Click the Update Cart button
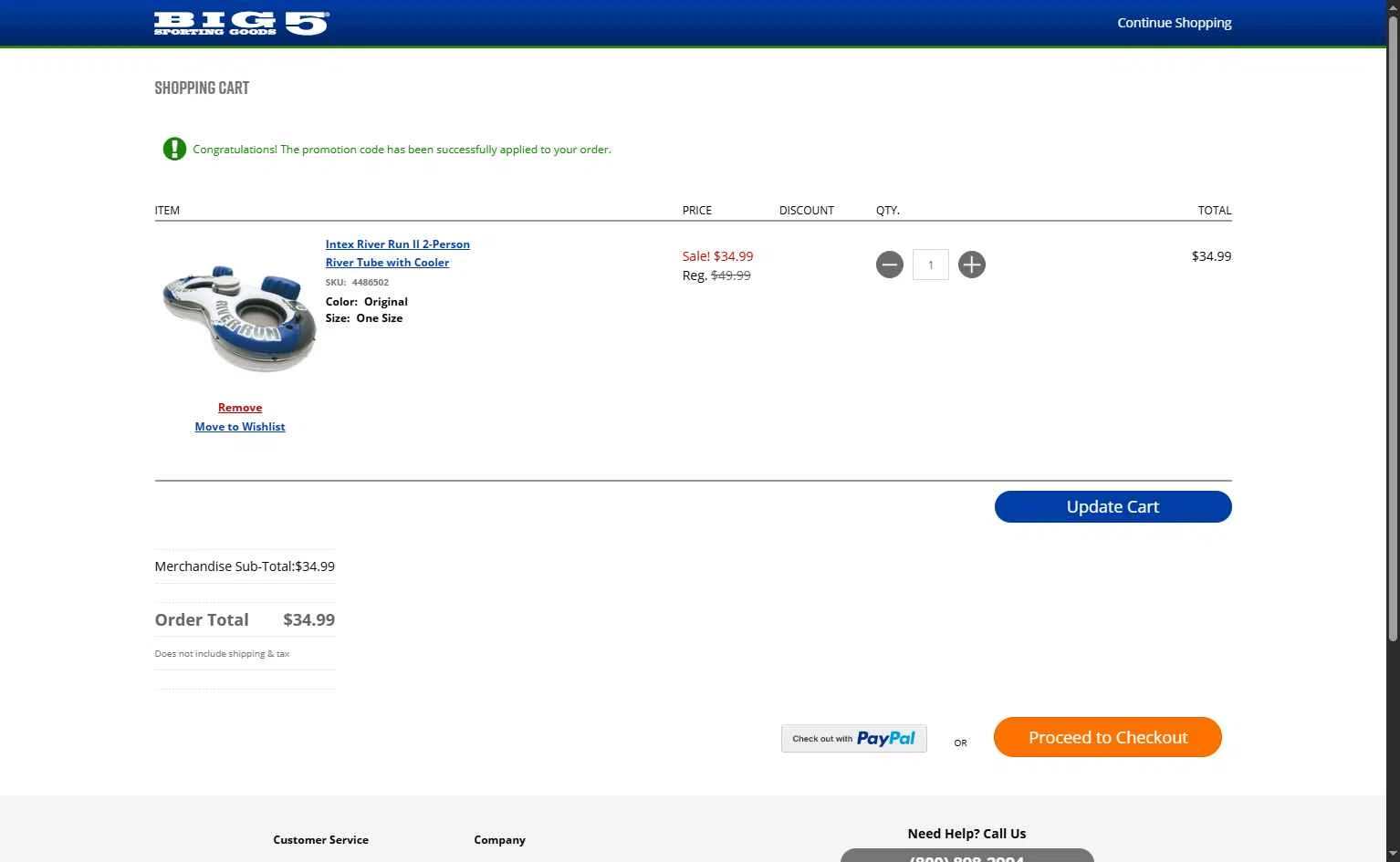The height and width of the screenshot is (862, 1400). pos(1113,507)
